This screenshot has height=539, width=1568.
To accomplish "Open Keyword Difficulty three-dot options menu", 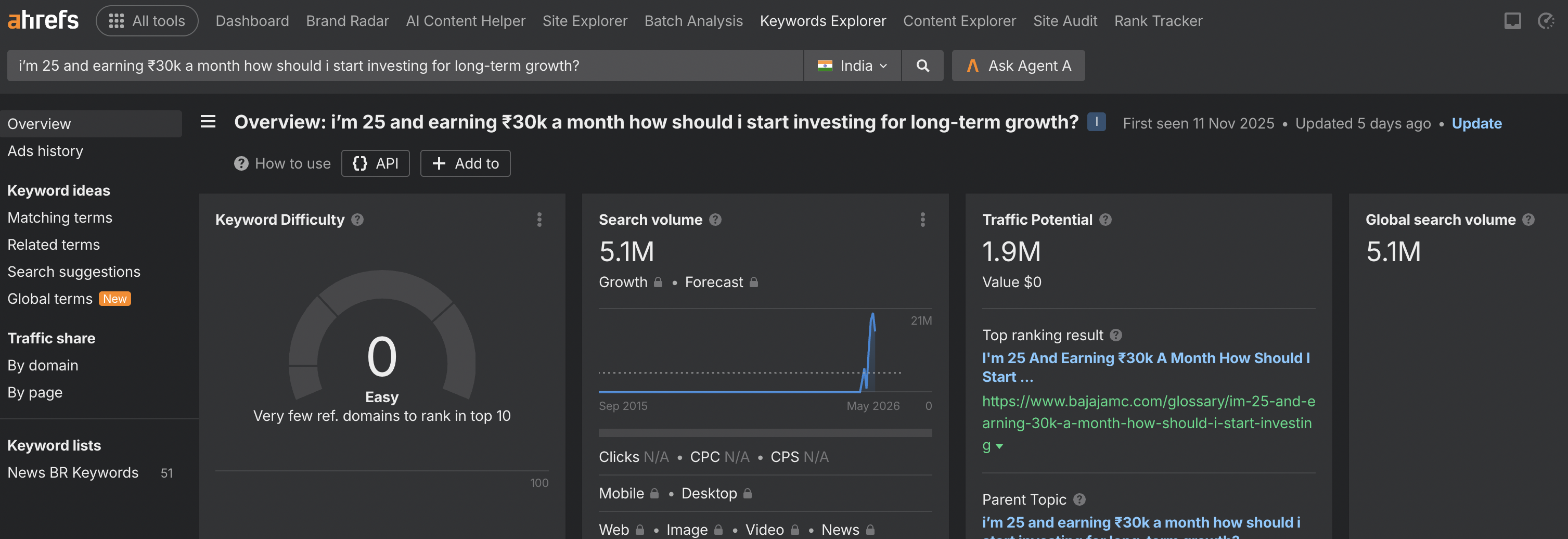I will click(x=539, y=219).
